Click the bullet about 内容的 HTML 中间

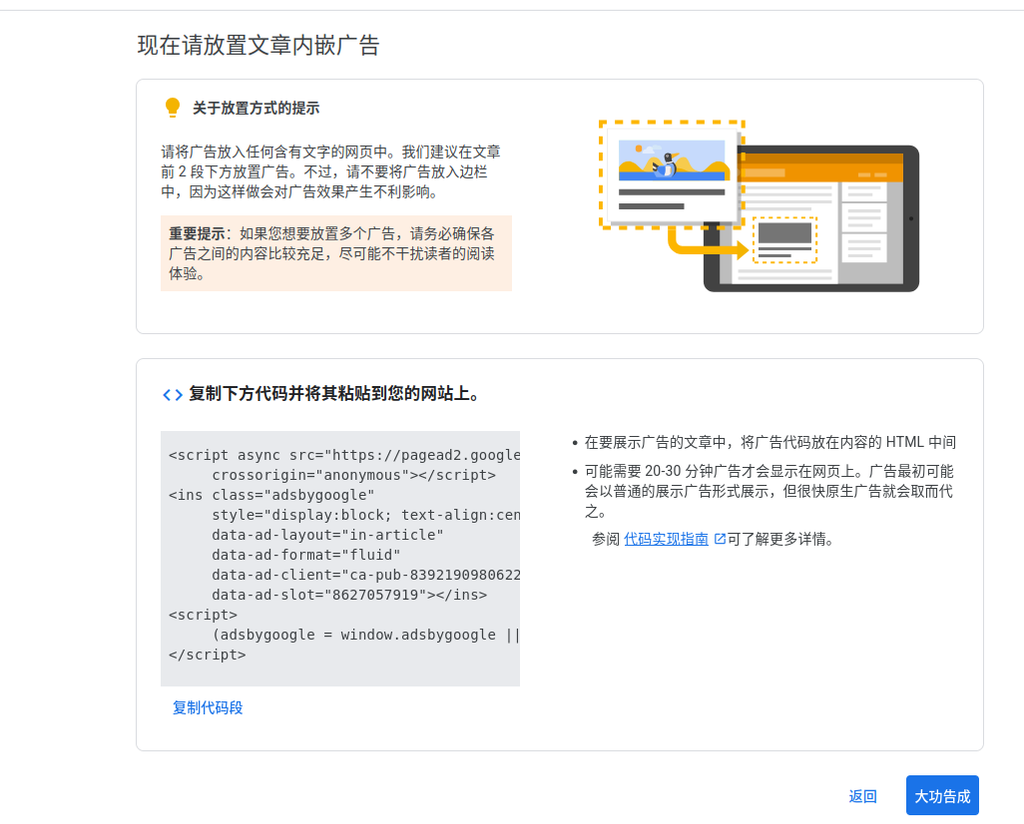click(x=770, y=443)
